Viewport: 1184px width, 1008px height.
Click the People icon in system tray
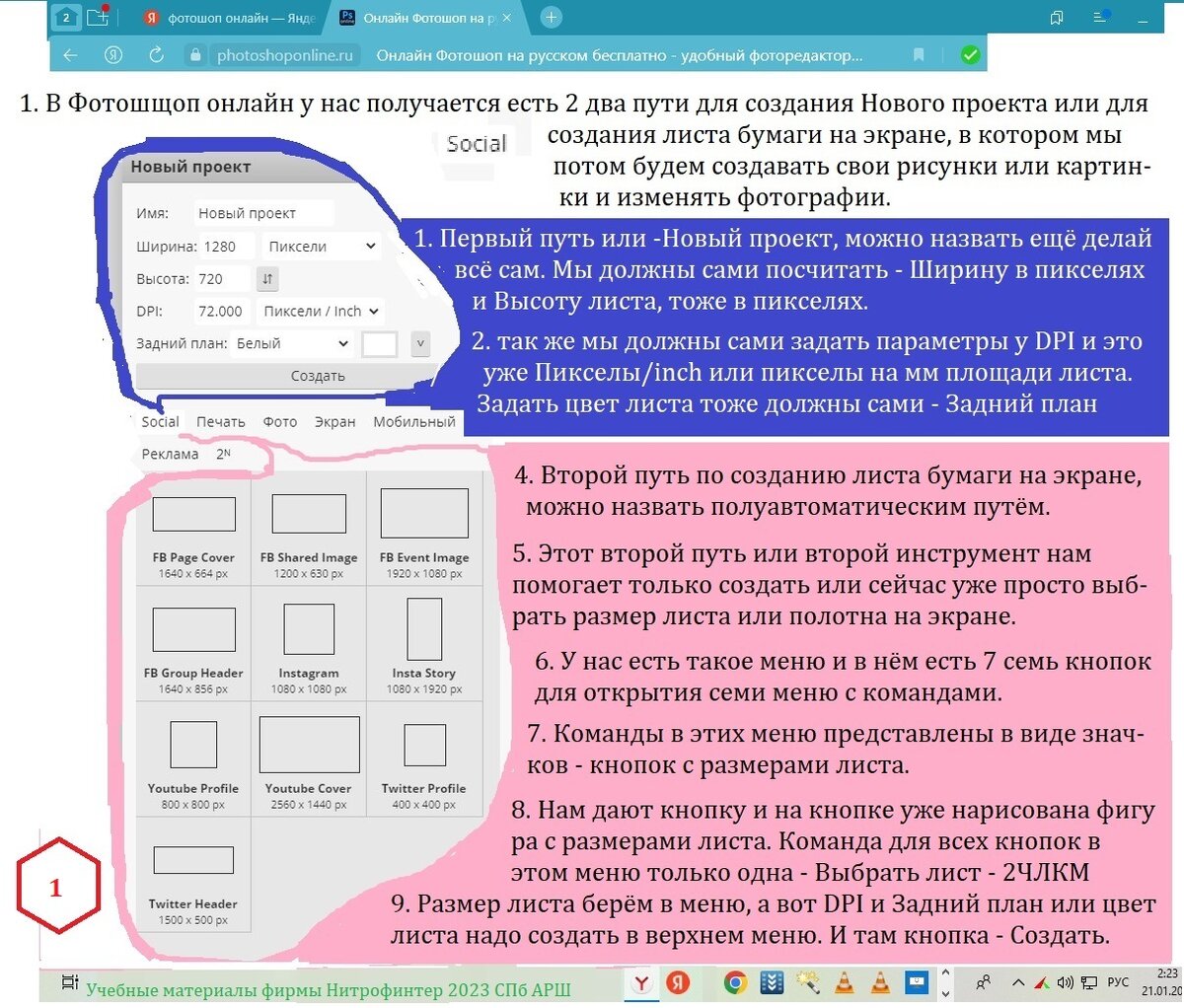(x=984, y=982)
